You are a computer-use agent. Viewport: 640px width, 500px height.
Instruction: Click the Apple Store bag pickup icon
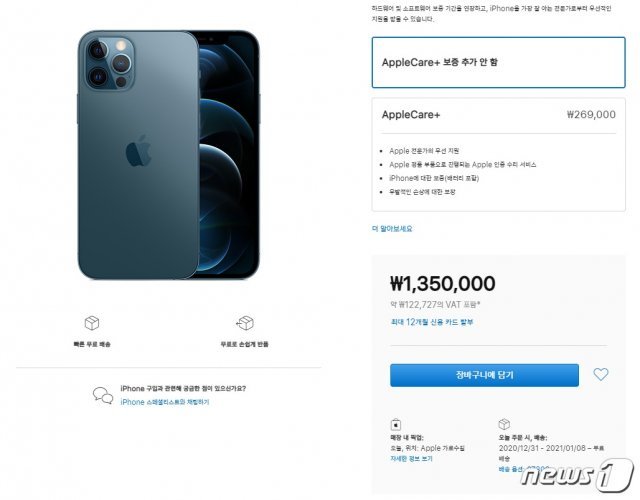pyautogui.click(x=396, y=424)
